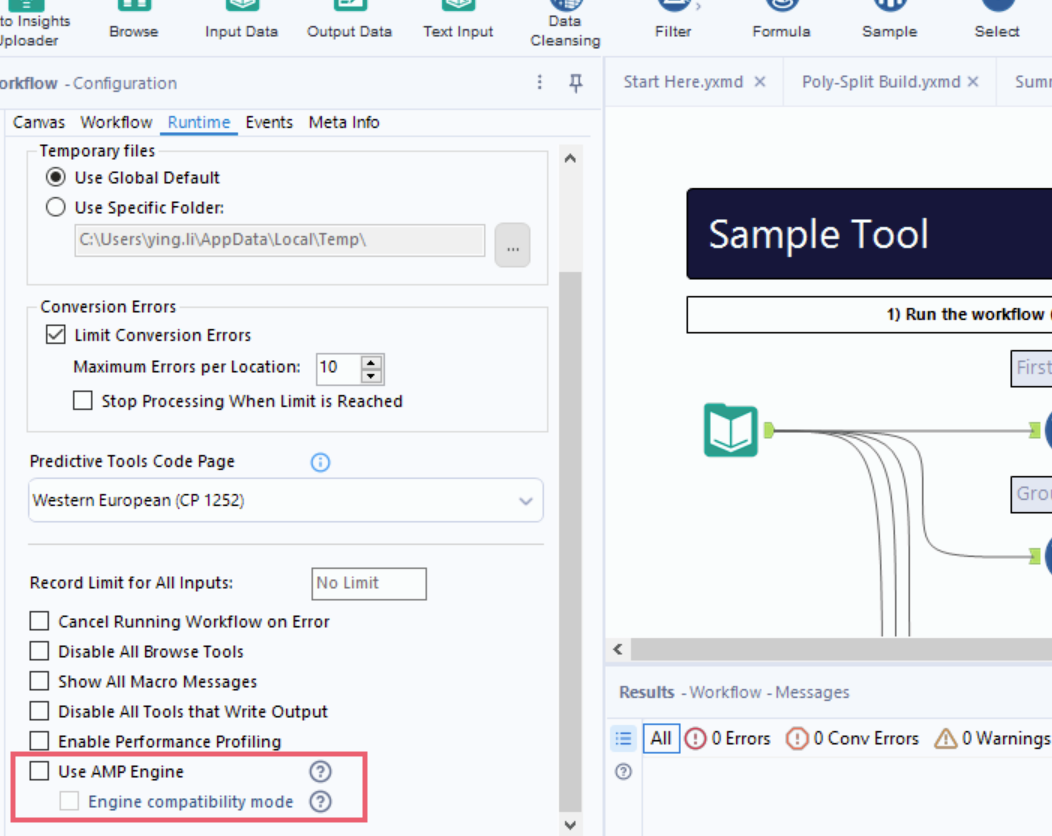
Task: Select the Sample tool icon
Action: click(x=888, y=8)
